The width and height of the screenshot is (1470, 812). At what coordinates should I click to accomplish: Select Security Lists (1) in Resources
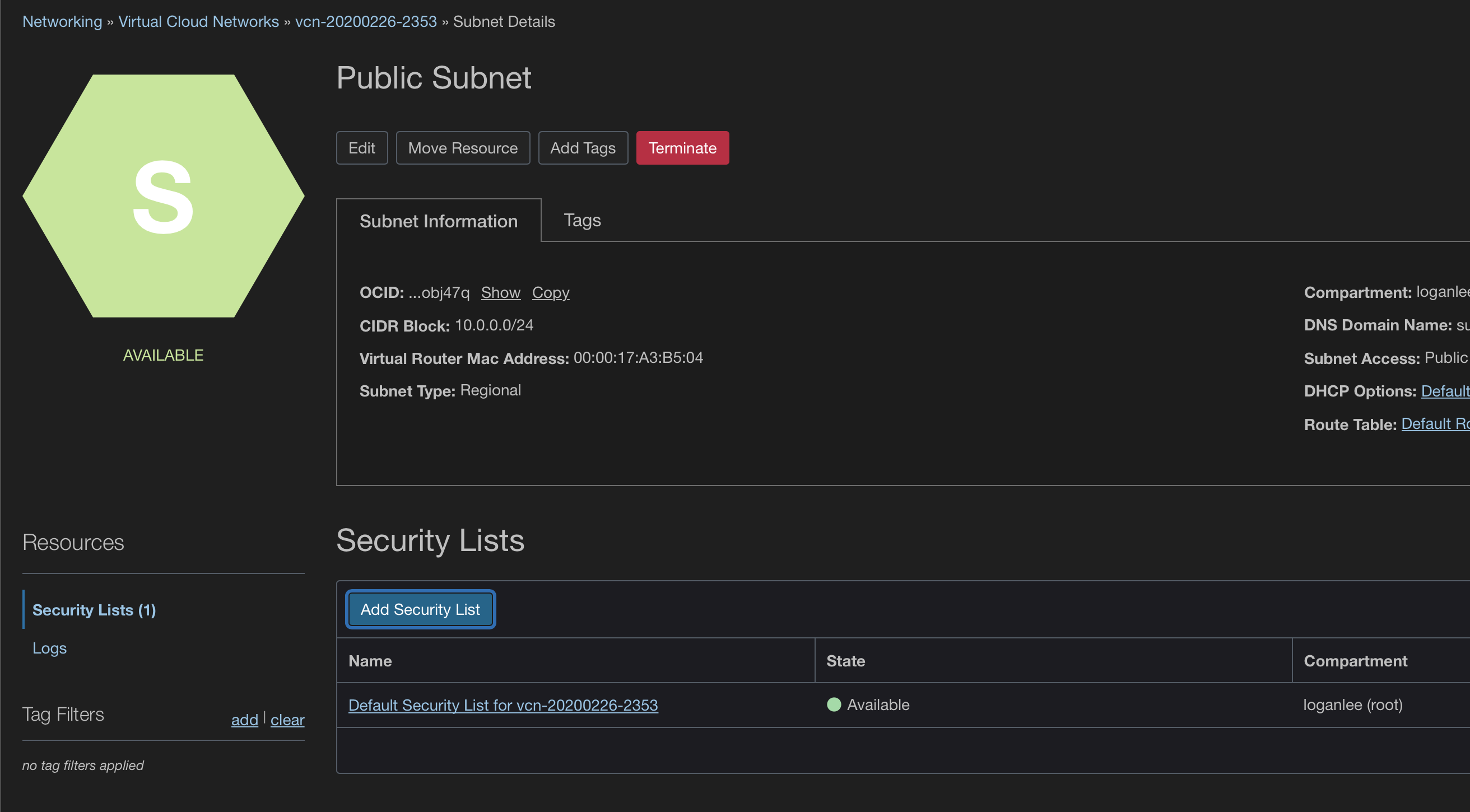94,610
